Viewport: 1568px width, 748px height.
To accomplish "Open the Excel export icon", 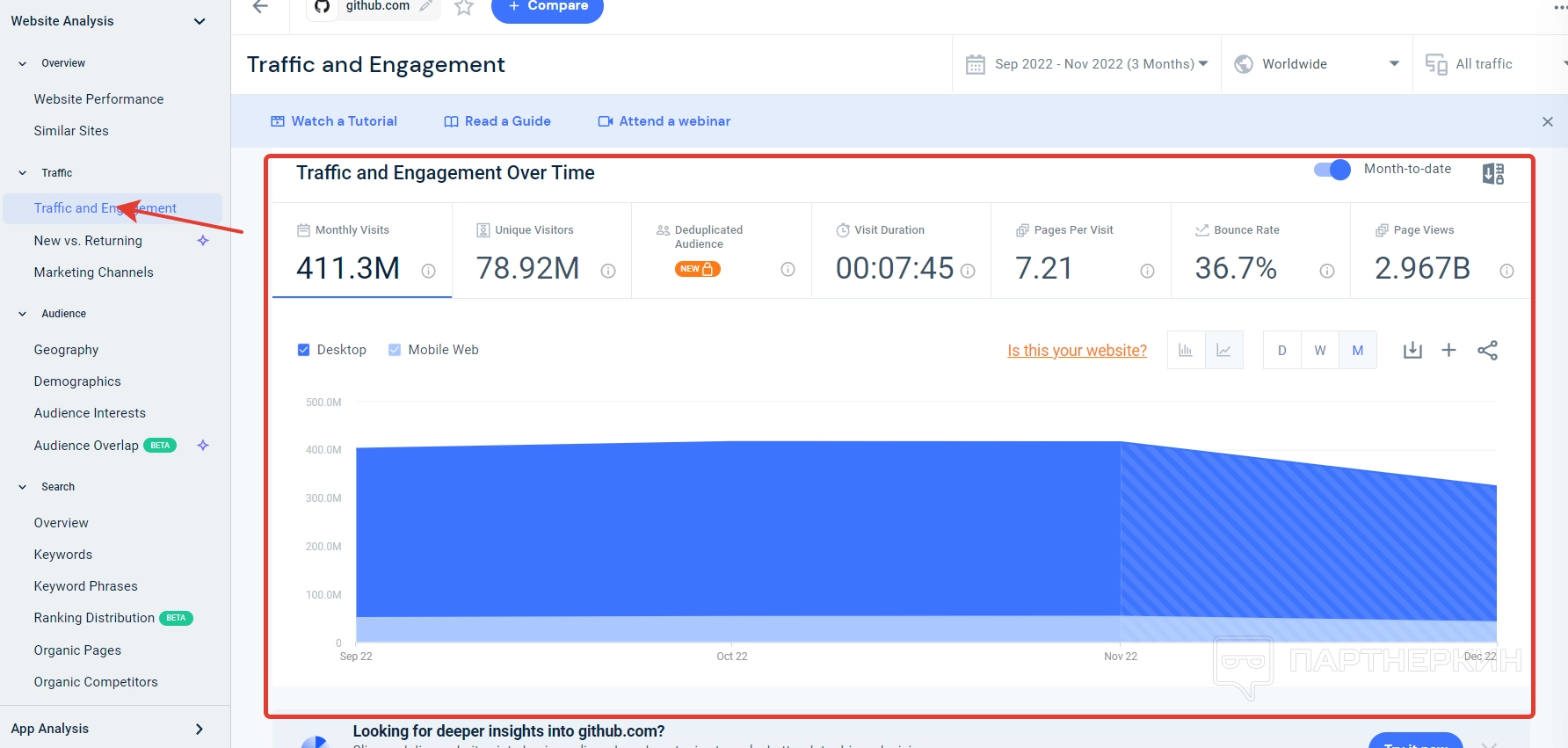I will coord(1493,173).
